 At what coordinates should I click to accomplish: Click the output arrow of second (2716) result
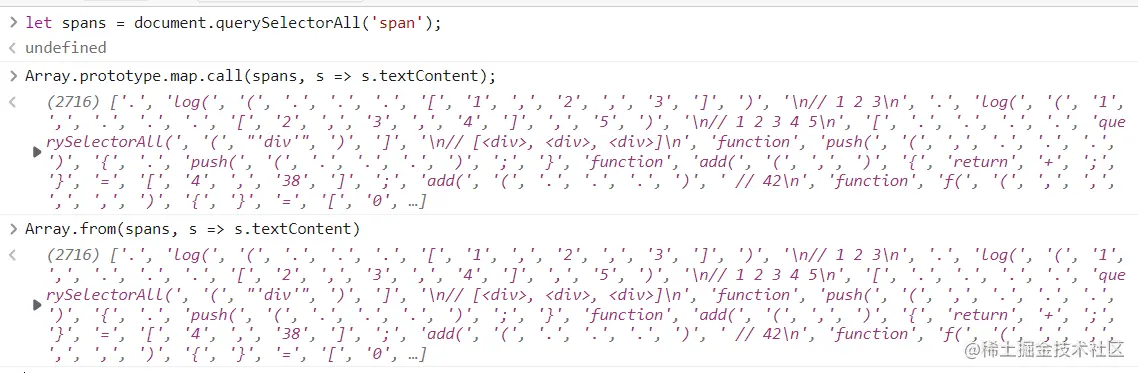click(x=12, y=255)
